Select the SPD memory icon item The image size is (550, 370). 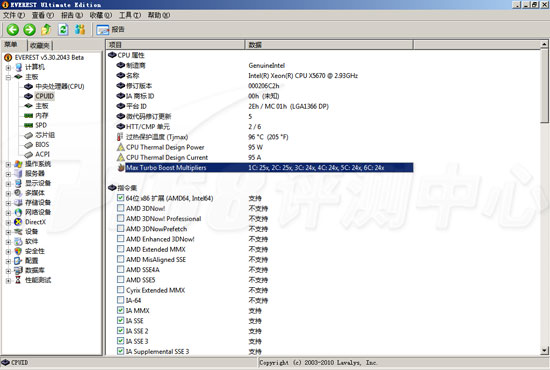(28, 125)
